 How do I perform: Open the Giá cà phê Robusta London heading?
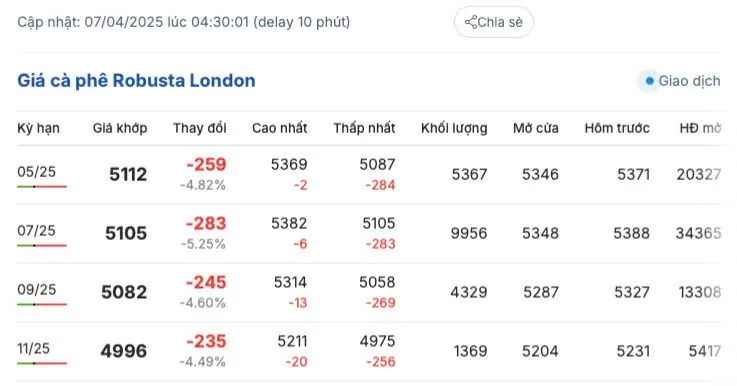point(136,81)
